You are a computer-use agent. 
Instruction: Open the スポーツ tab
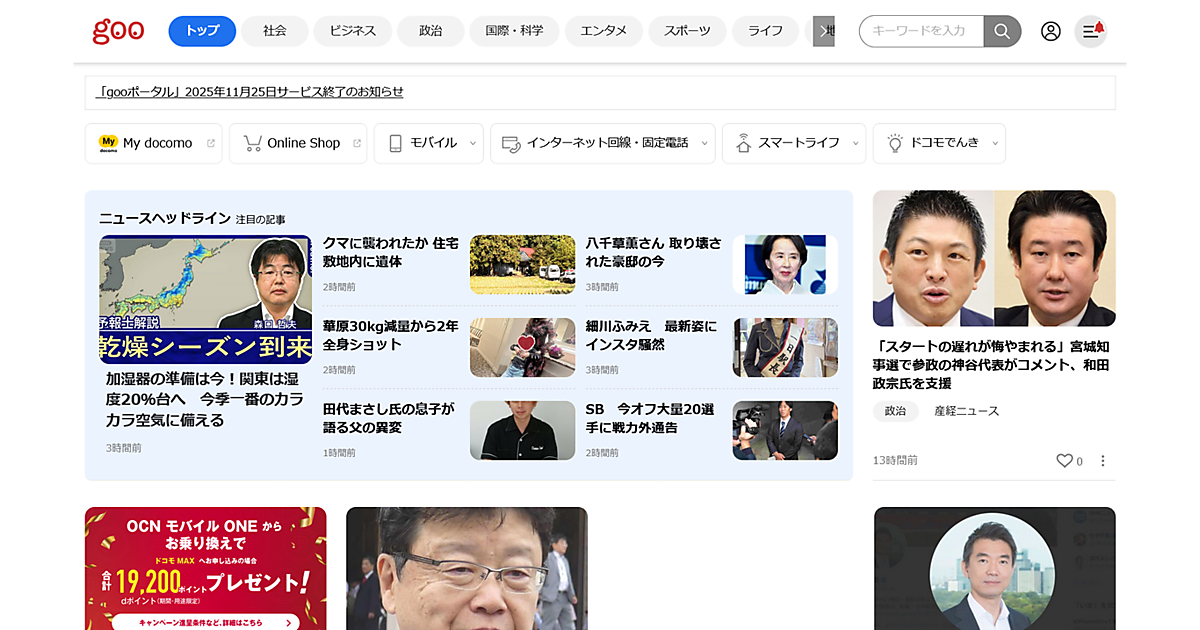click(688, 31)
